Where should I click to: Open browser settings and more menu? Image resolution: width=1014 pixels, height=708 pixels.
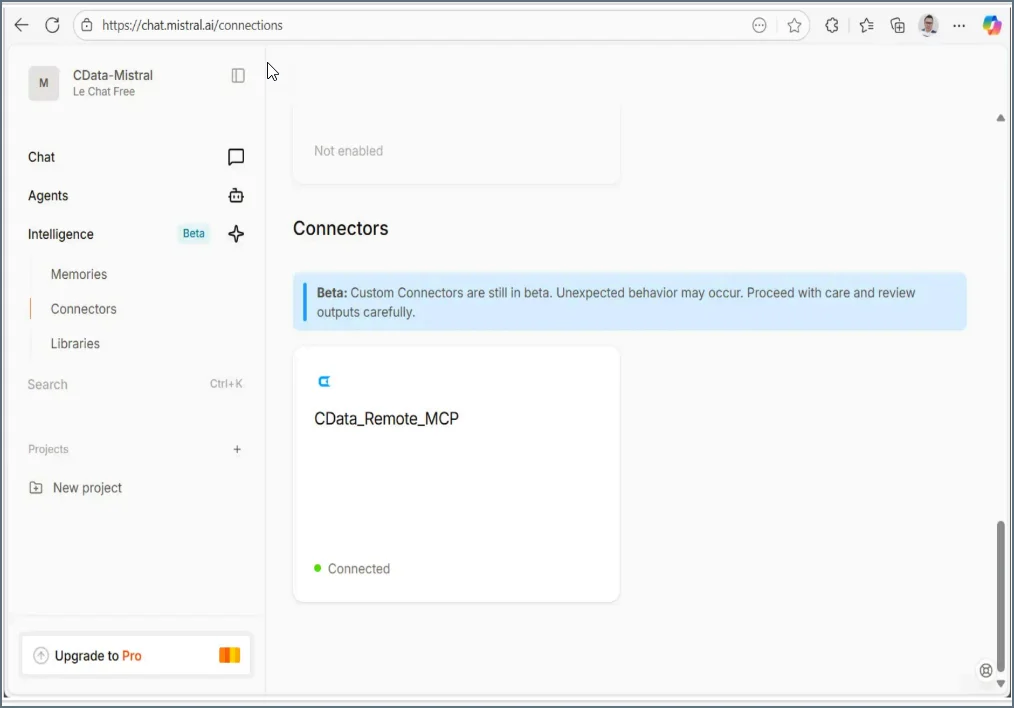(x=959, y=25)
